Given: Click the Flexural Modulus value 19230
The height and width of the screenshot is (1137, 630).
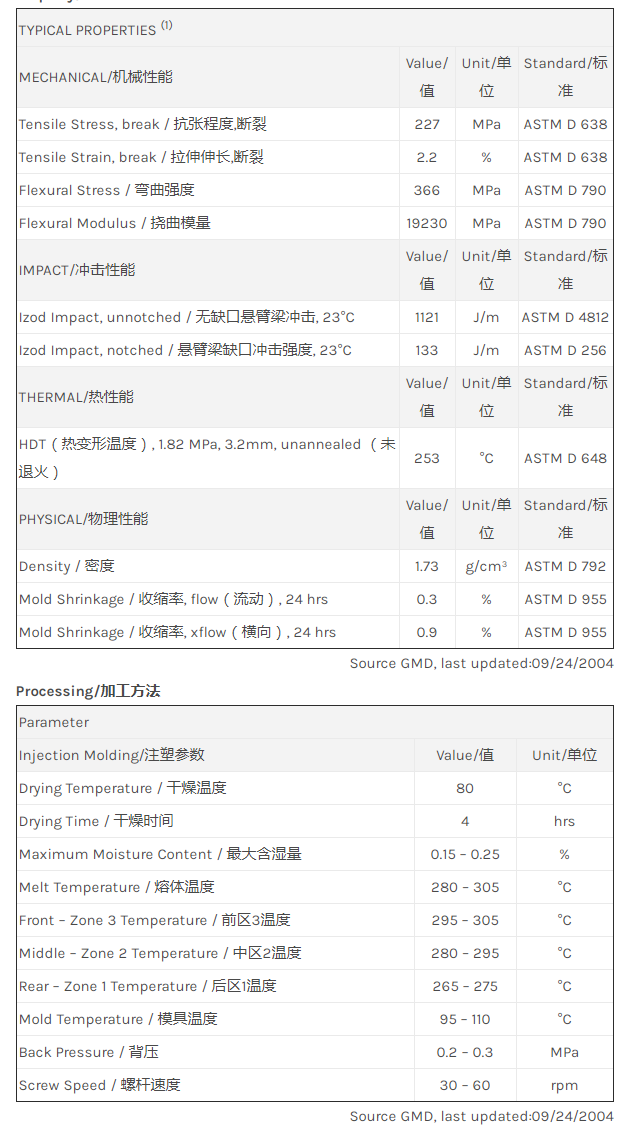Looking at the screenshot, I should 427,223.
